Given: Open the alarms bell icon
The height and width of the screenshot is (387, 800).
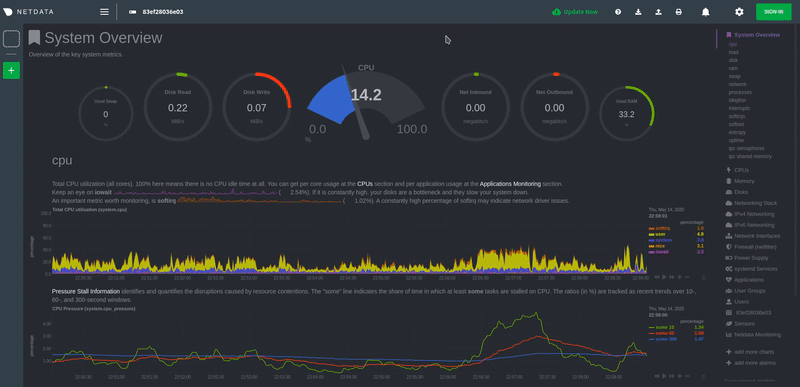Looking at the screenshot, I should [x=706, y=12].
